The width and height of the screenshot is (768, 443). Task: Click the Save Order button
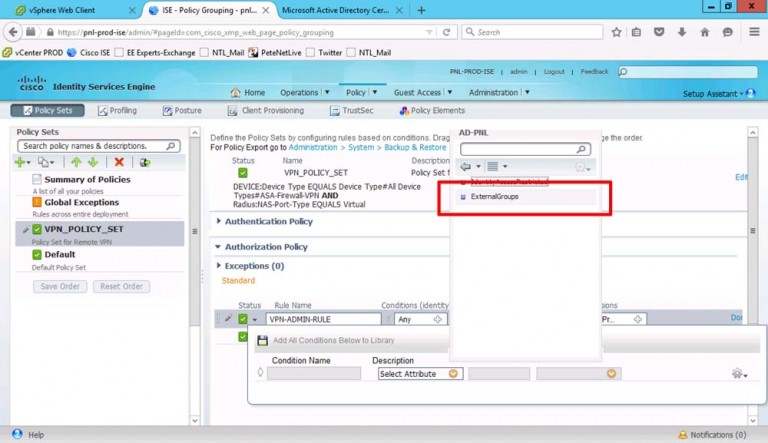[x=60, y=286]
